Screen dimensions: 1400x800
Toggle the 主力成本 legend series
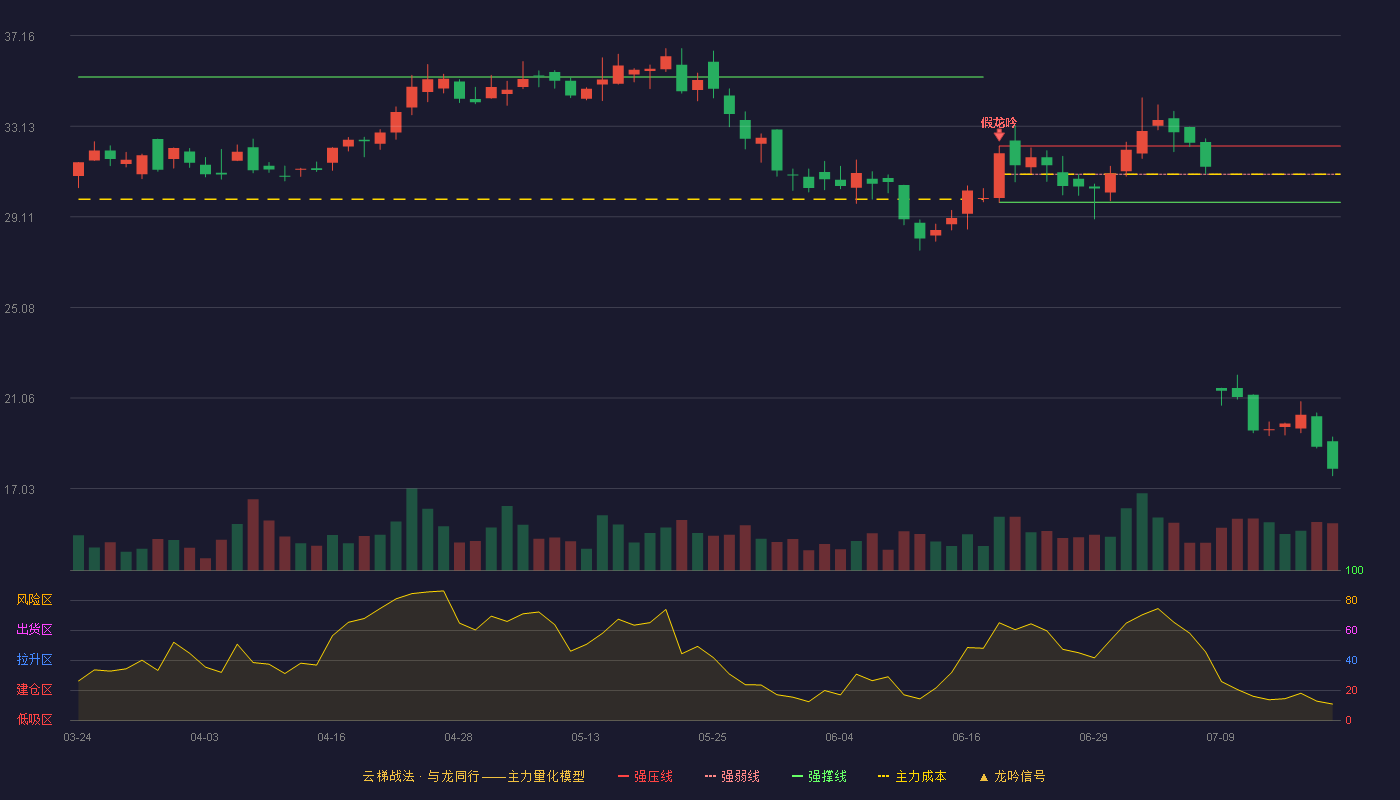tap(912, 776)
